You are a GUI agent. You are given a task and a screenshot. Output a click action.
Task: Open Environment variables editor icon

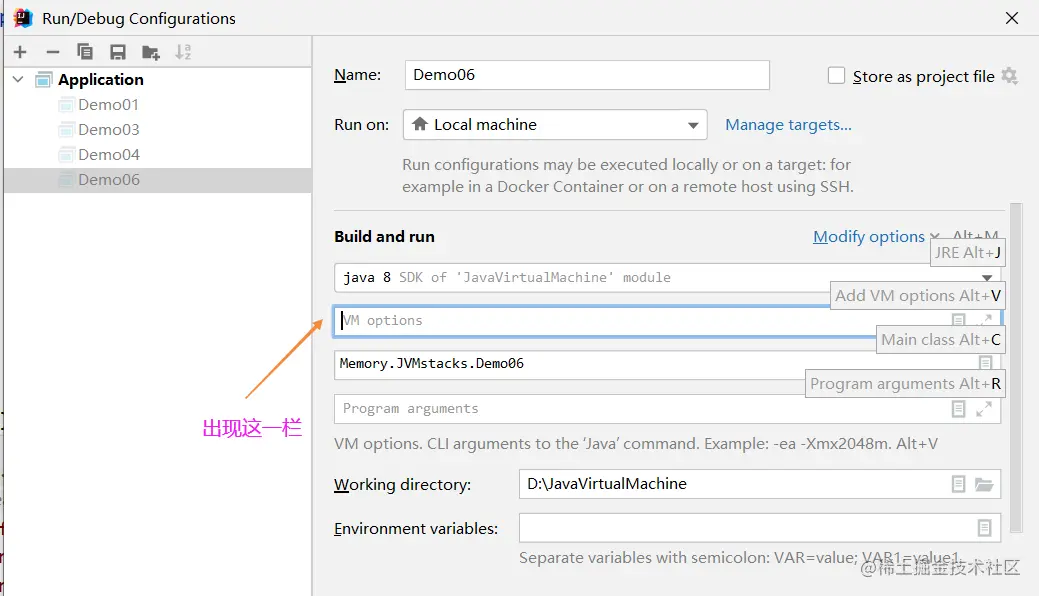(985, 528)
